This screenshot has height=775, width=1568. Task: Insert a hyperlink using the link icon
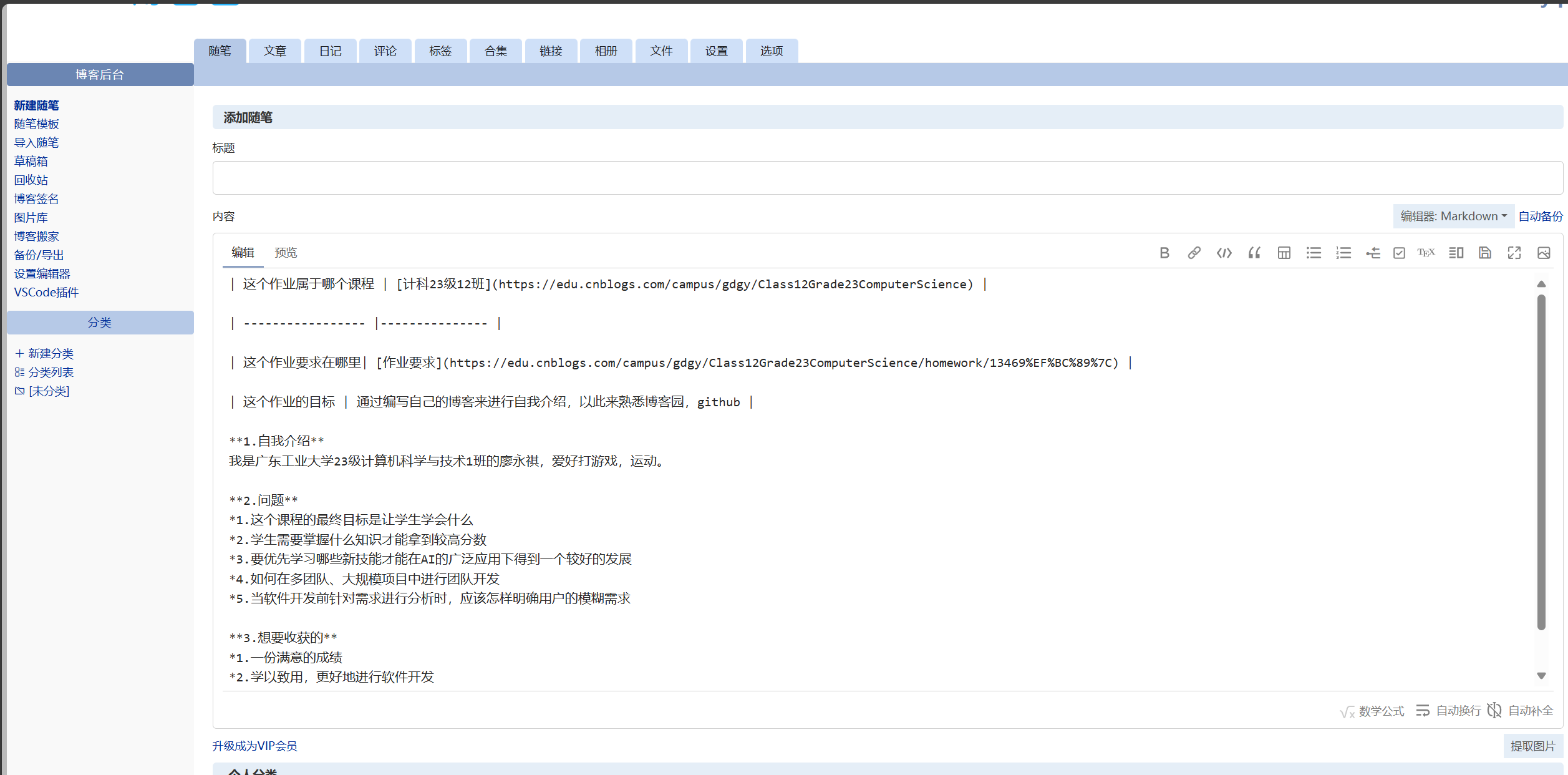[1194, 253]
